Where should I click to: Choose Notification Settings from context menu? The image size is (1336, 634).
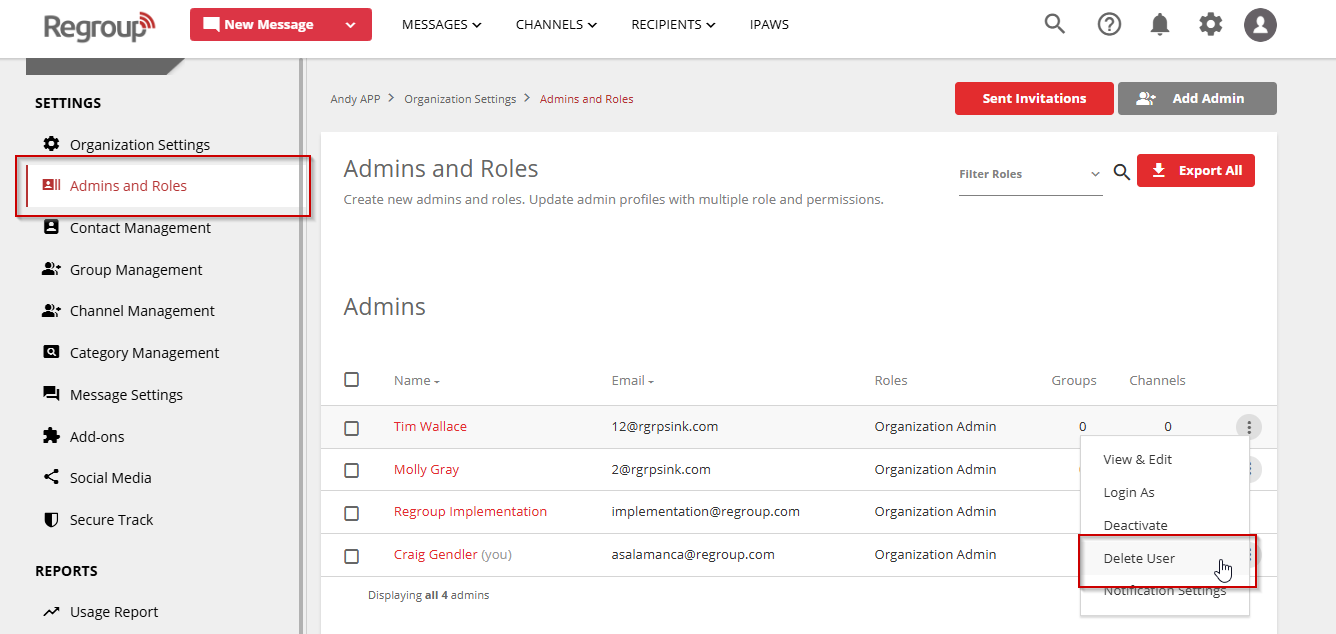tap(1165, 591)
